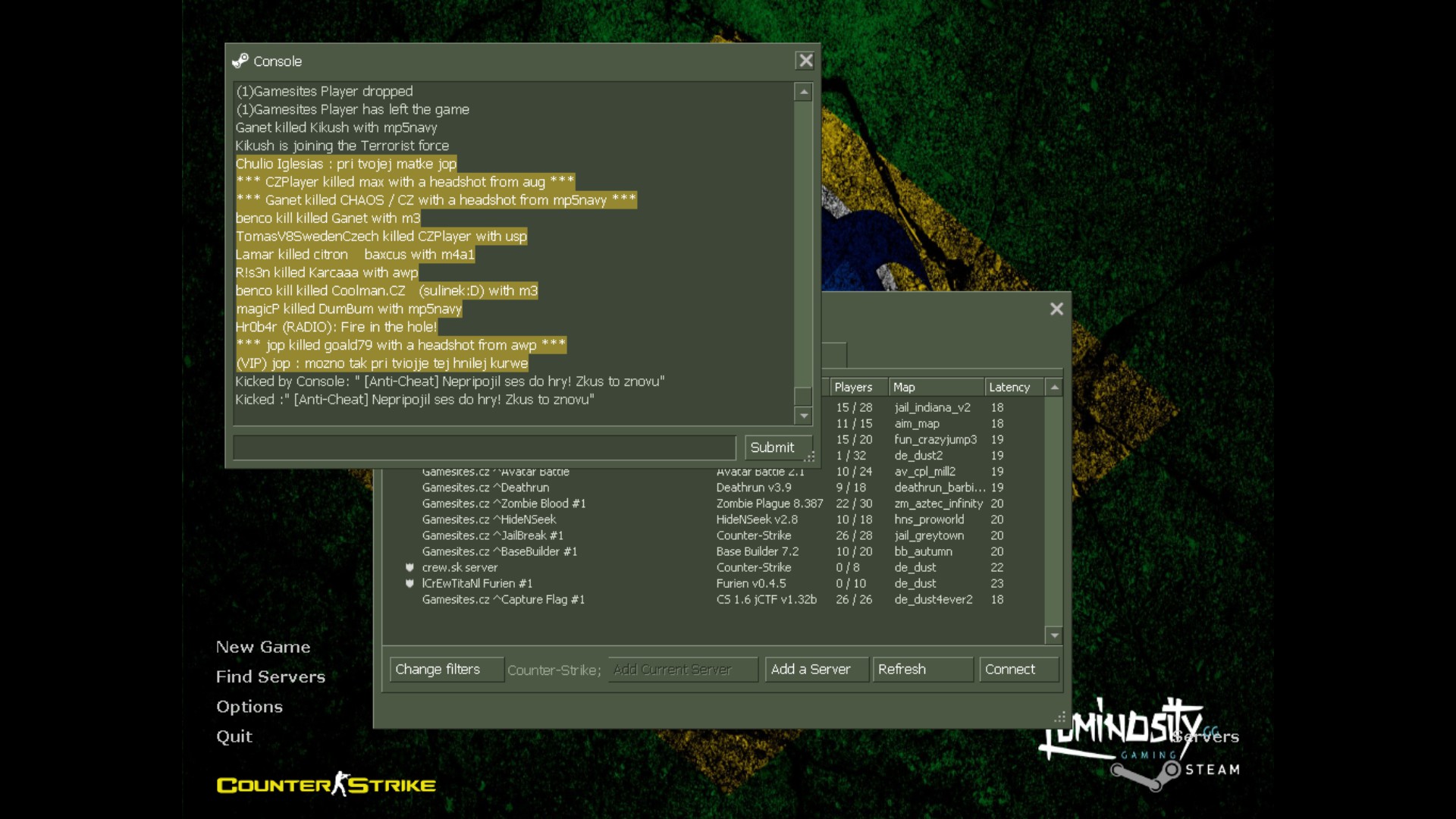Viewport: 1456px width, 819px height.
Task: Click the Steam icon in Console title
Action: (x=240, y=61)
